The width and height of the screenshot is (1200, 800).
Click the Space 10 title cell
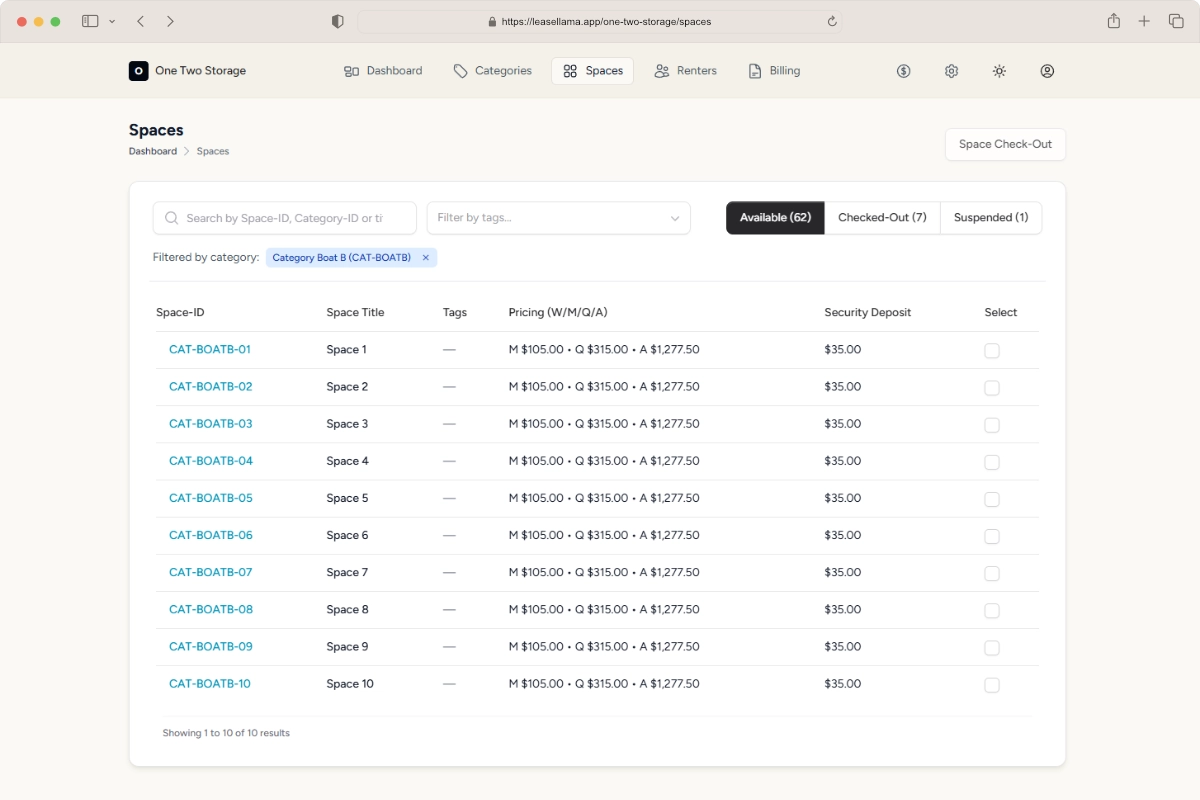(350, 684)
